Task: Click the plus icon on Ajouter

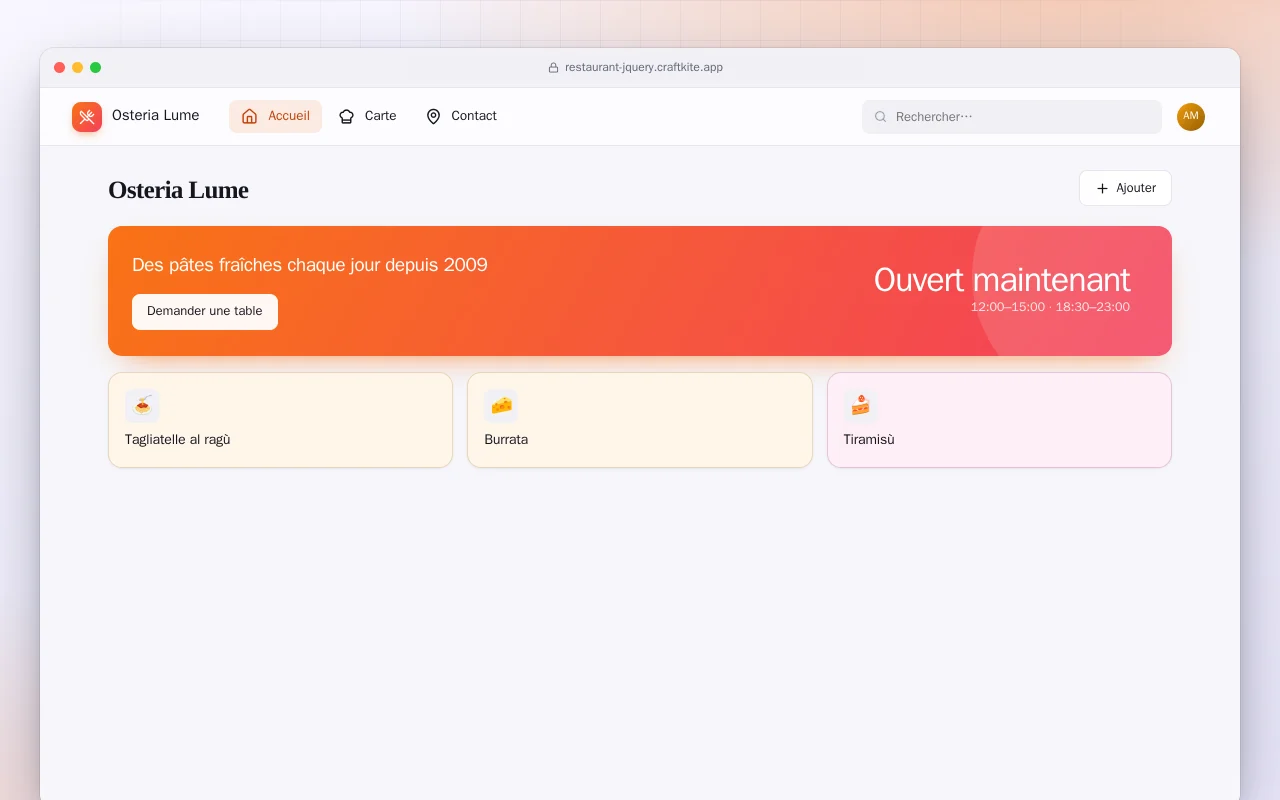Action: [1102, 188]
